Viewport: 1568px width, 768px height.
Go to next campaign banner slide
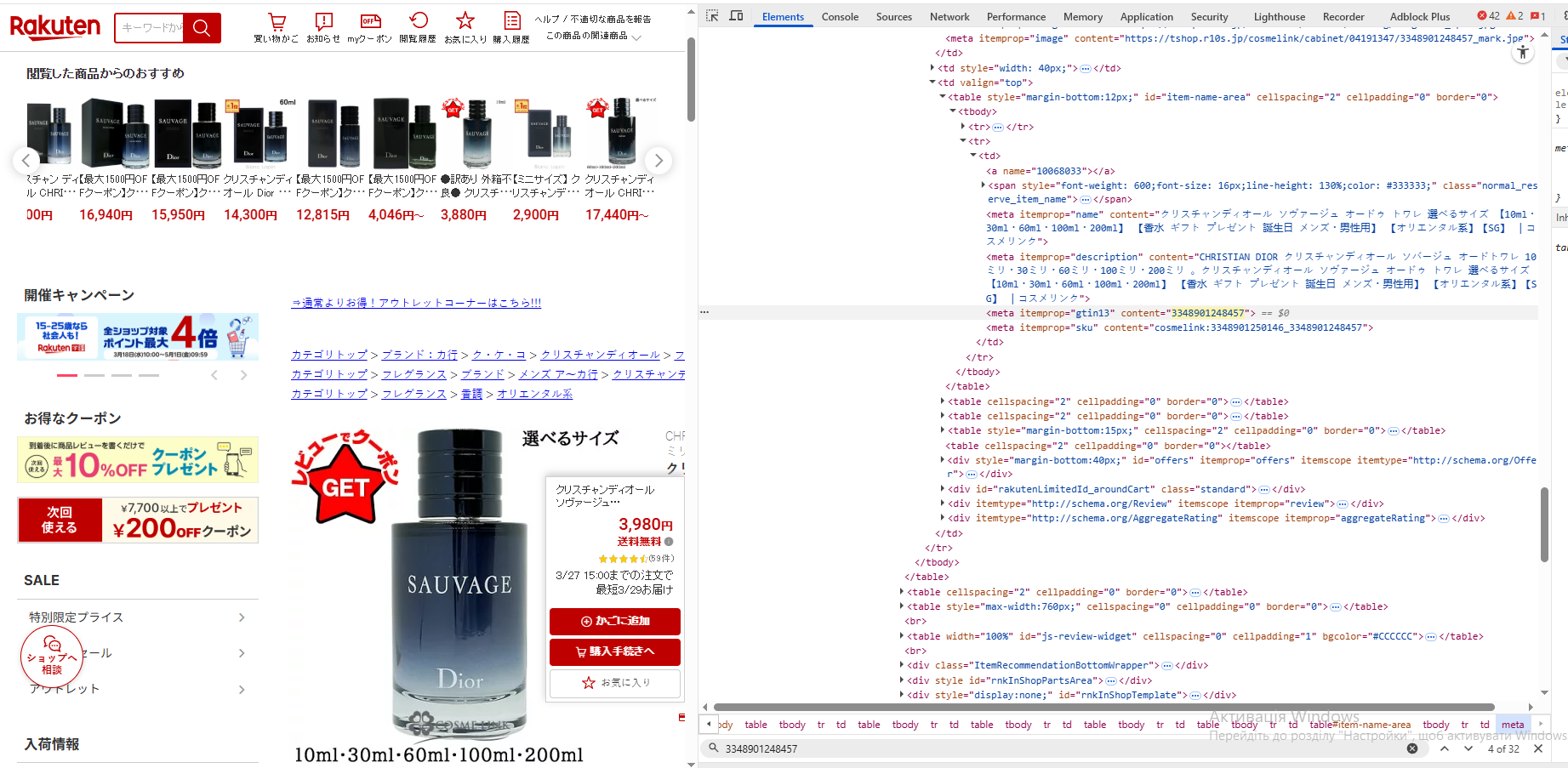243,375
